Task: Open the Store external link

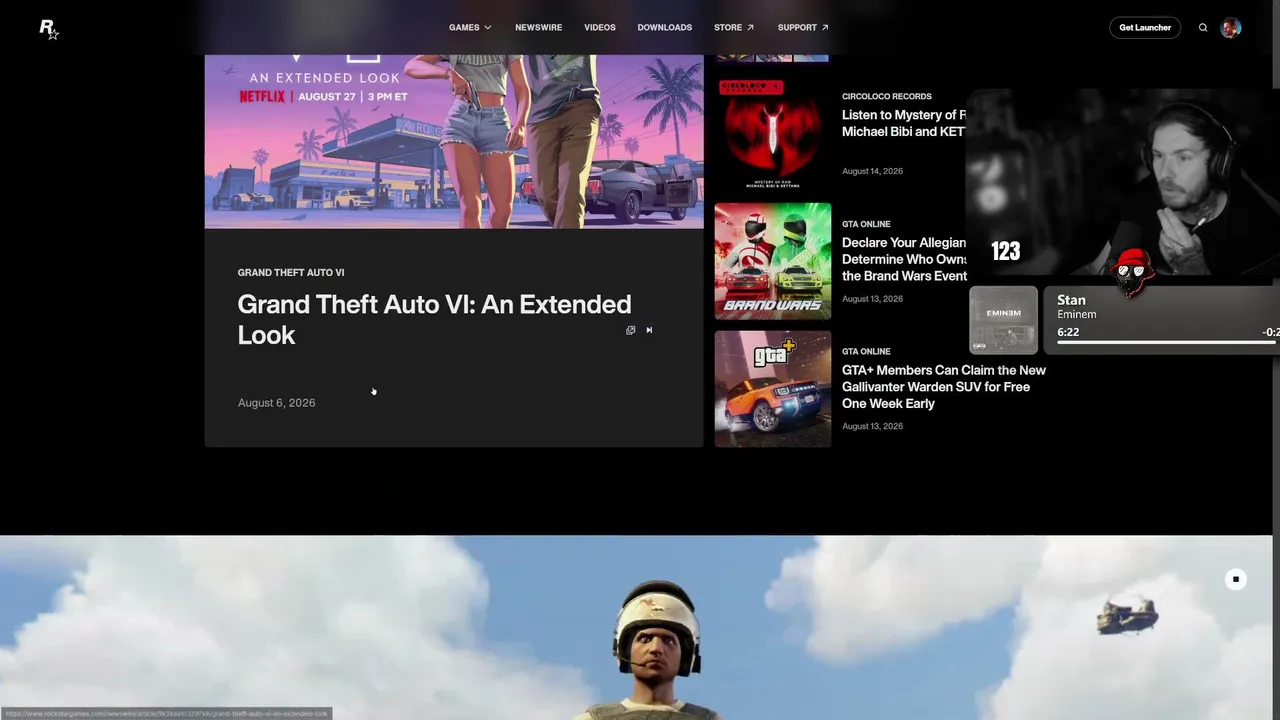Action: [734, 28]
